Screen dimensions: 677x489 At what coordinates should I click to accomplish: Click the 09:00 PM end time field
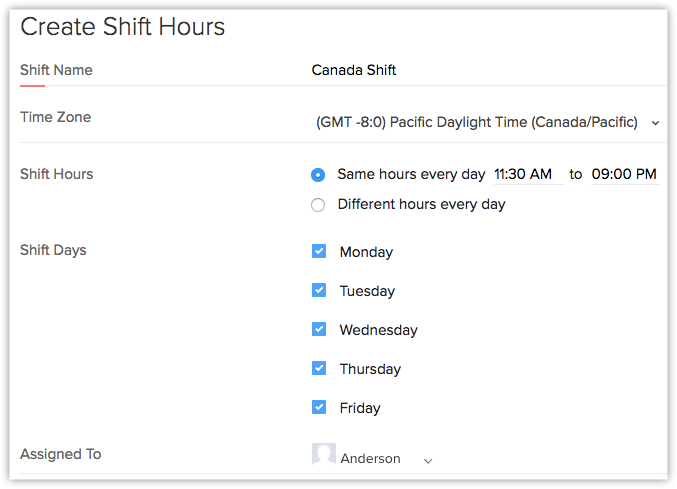(x=624, y=174)
